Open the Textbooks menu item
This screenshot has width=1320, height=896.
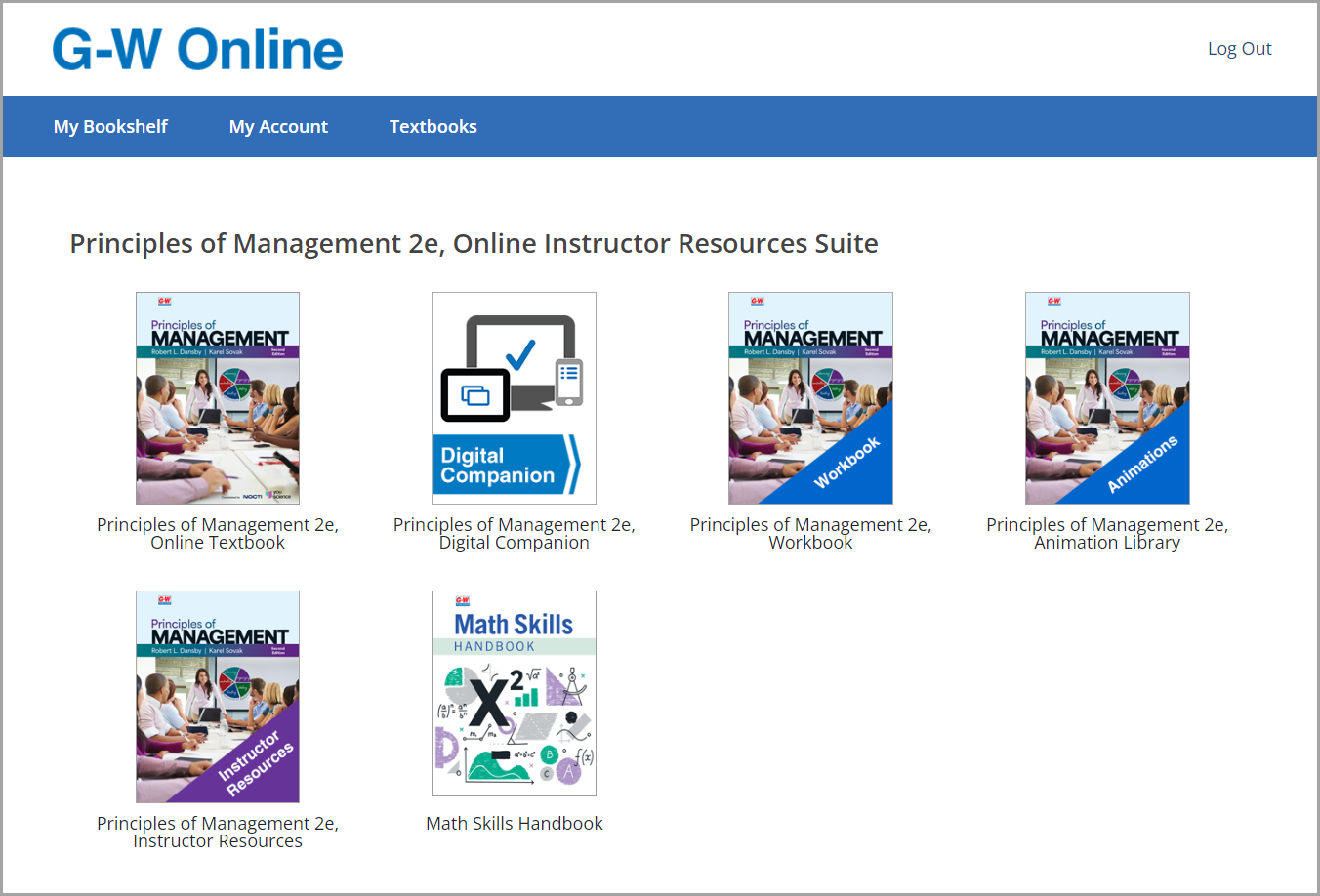click(x=433, y=127)
